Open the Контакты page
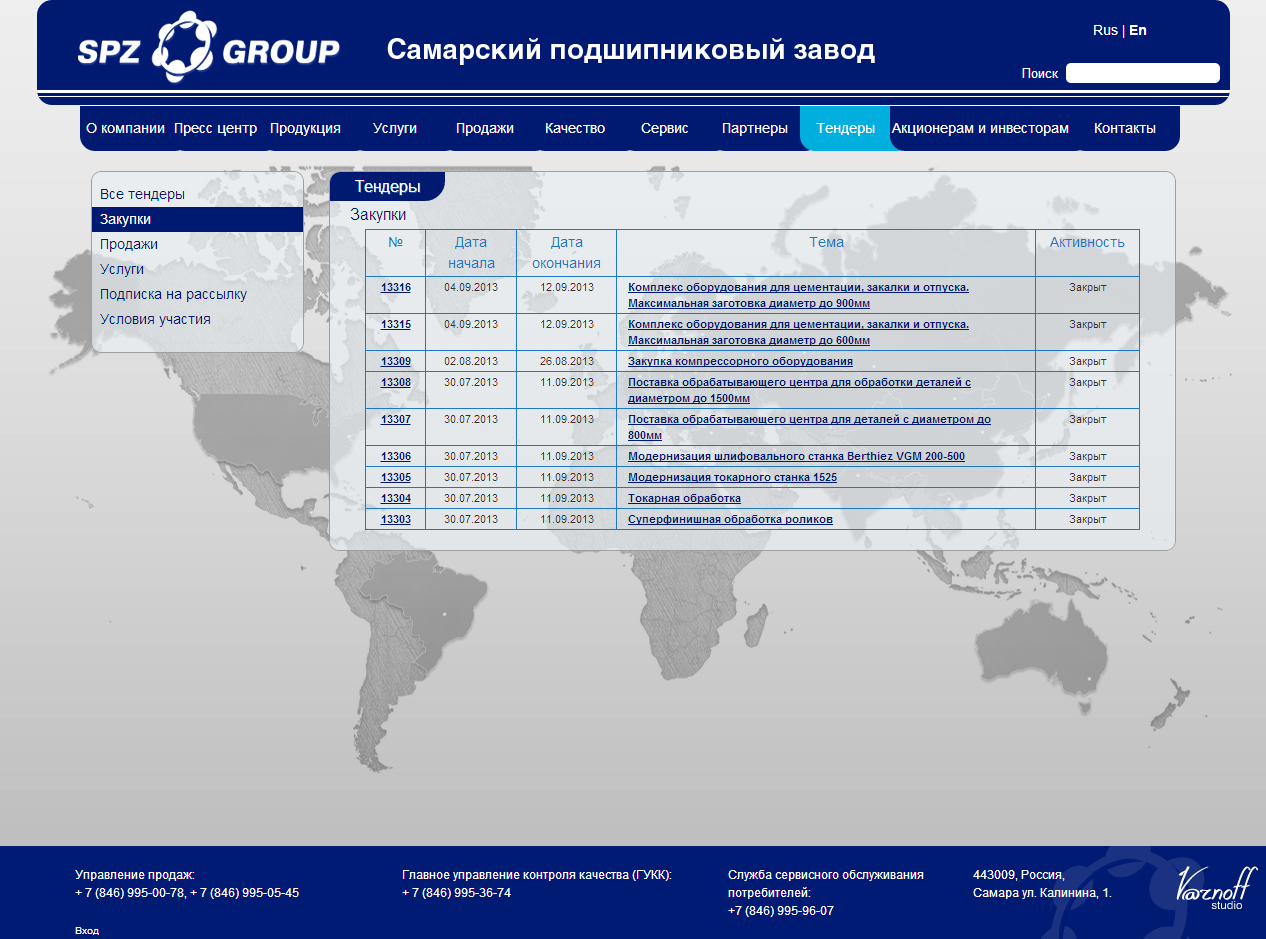Screen dimensions: 1266x939 click(1124, 128)
